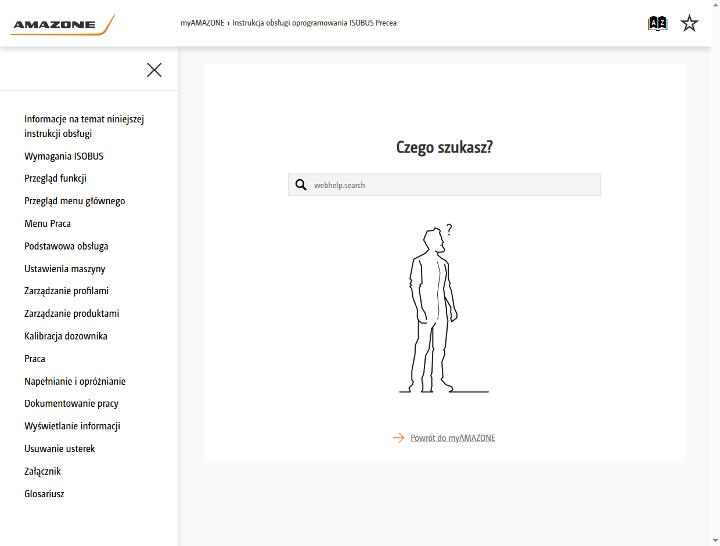Open Glosariusz entry

point(44,494)
